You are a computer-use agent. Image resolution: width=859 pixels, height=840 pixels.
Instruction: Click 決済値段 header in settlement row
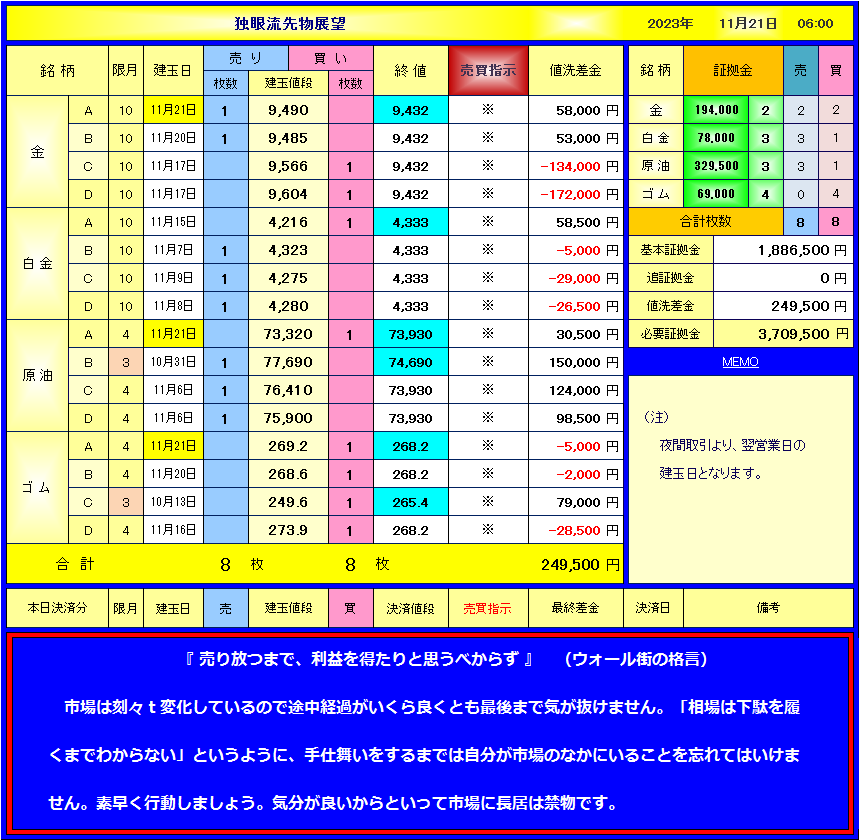tap(410, 608)
